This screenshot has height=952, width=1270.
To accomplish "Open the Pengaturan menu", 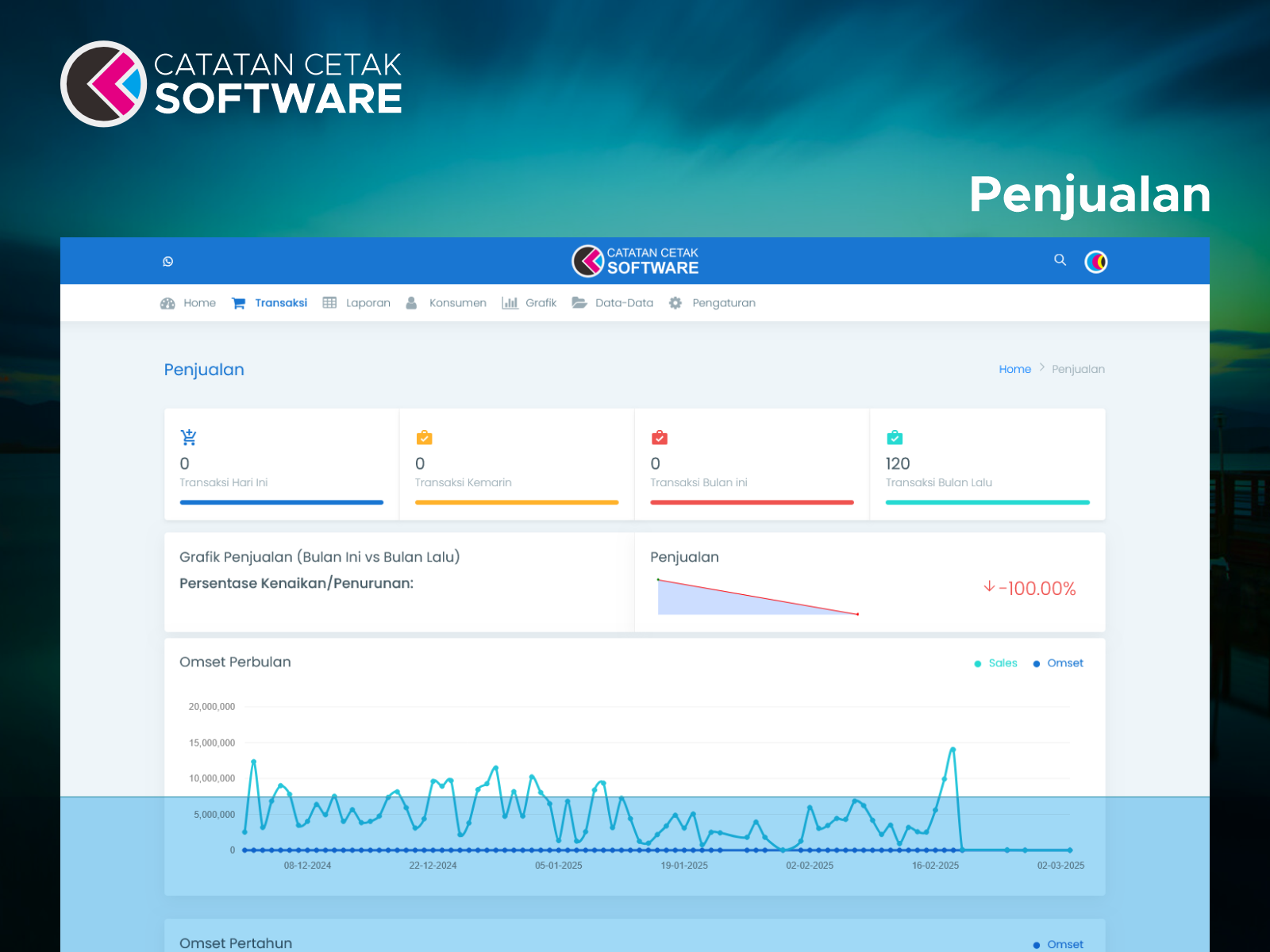I will point(724,303).
